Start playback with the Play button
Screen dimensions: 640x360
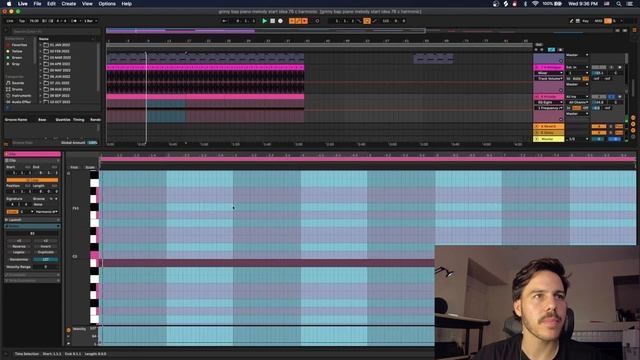264,21
